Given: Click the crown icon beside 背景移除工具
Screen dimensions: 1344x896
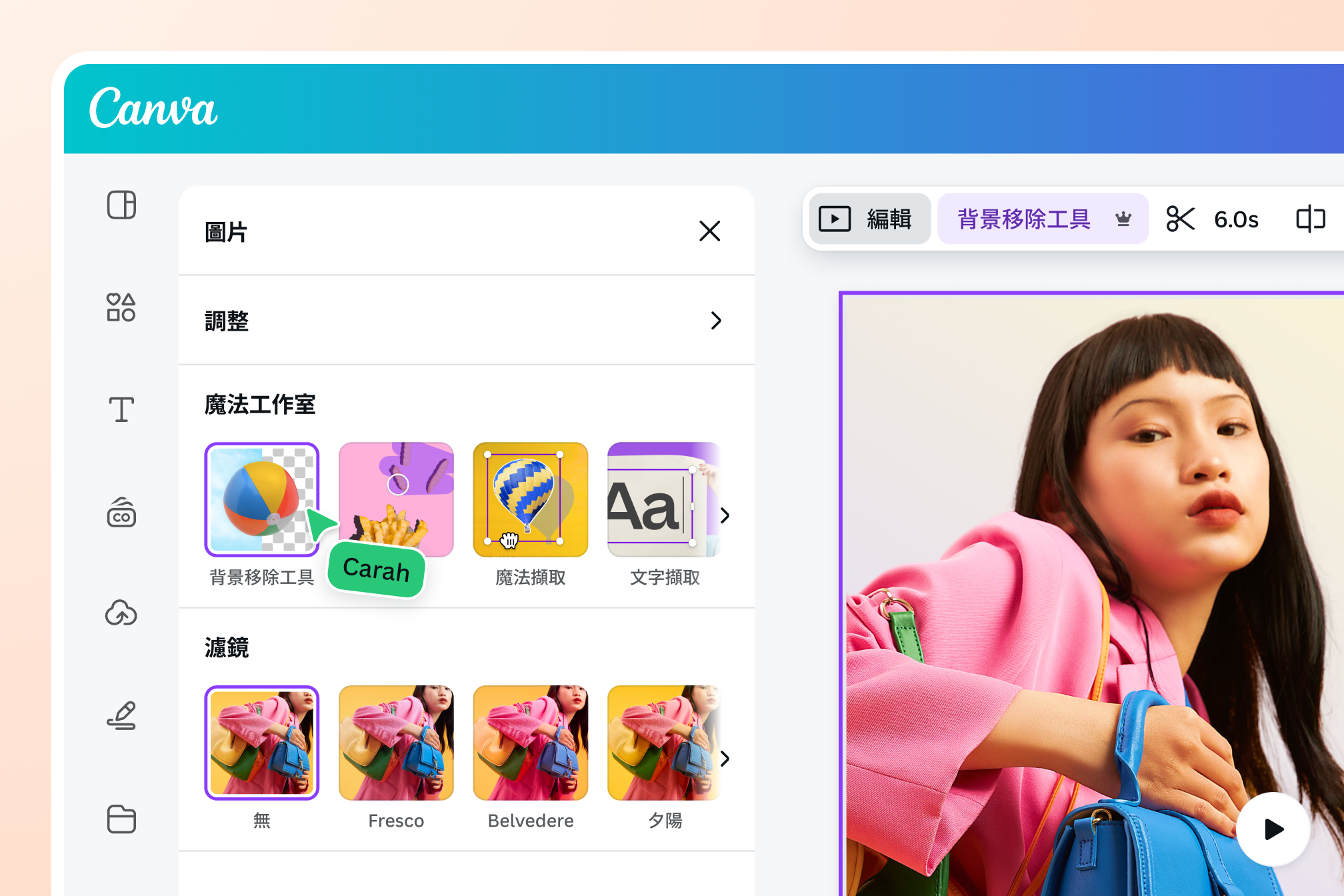Looking at the screenshot, I should pos(1123,219).
